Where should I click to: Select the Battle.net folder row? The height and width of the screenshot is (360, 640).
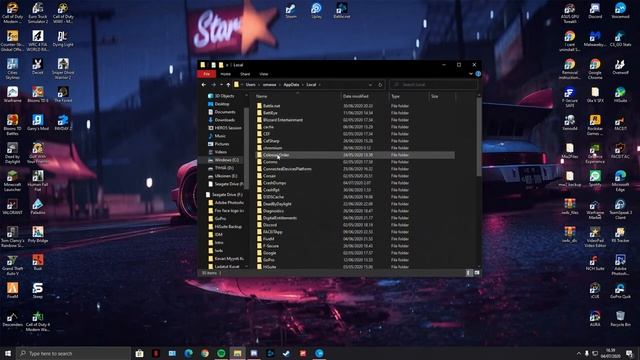355,106
